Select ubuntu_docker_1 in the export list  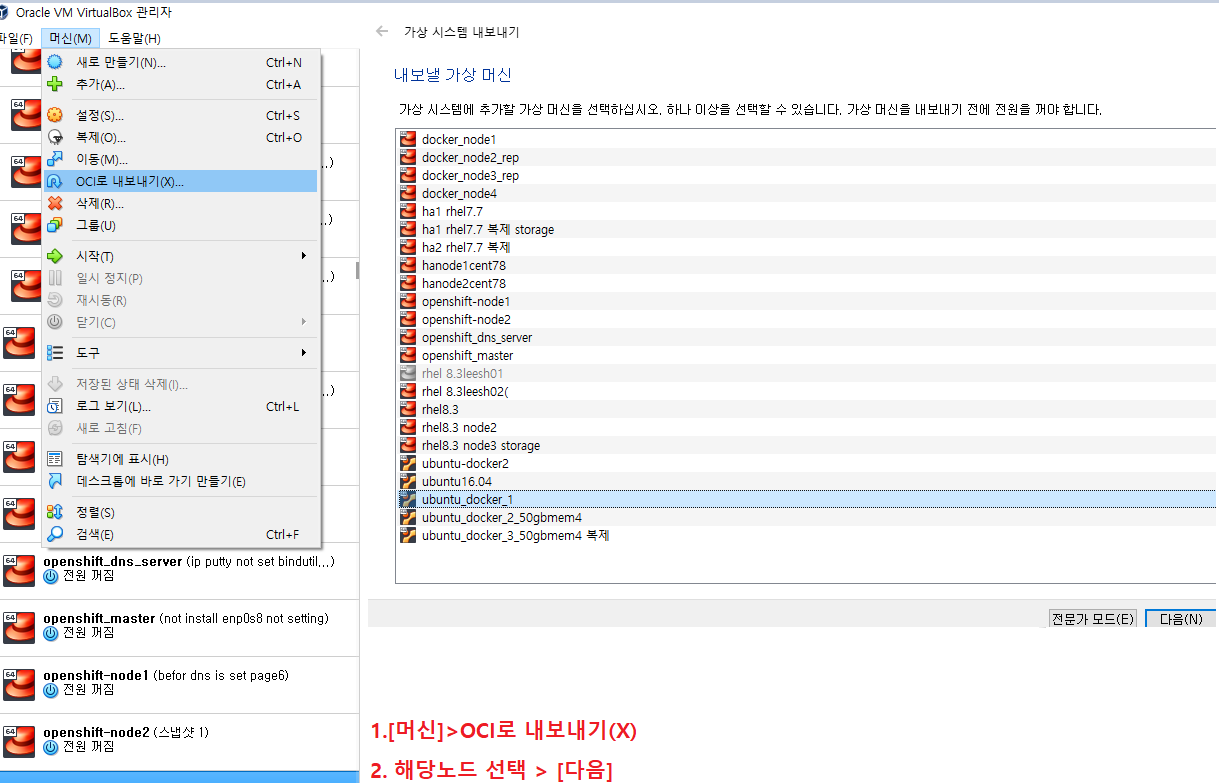(807, 499)
